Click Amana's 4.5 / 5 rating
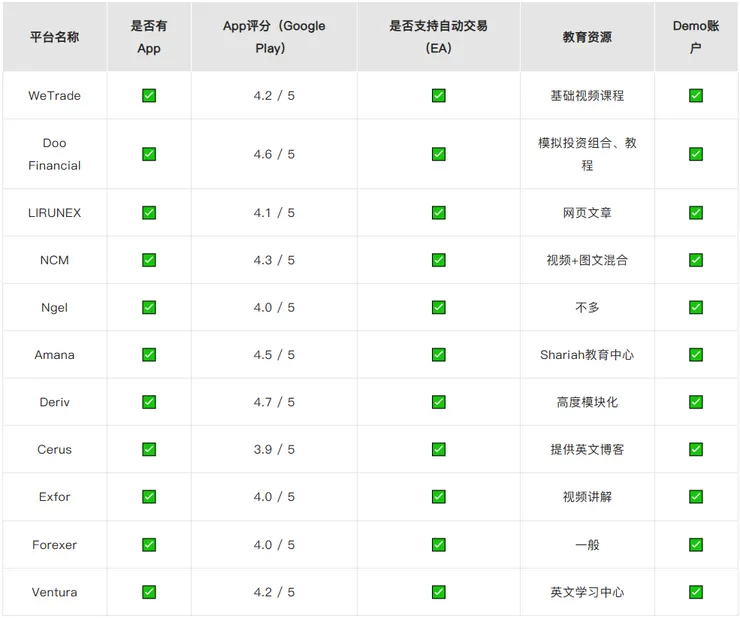The width and height of the screenshot is (740, 618). pyautogui.click(x=274, y=355)
